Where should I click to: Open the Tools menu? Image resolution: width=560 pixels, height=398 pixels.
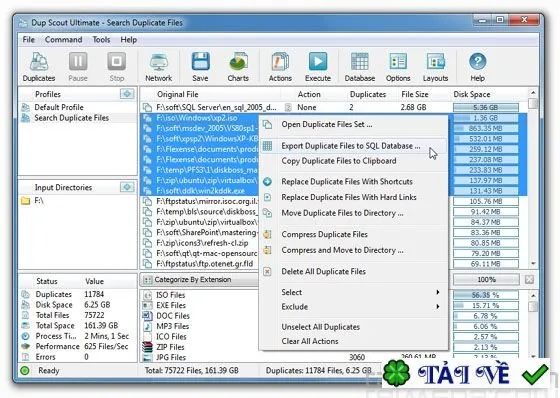pyautogui.click(x=101, y=40)
